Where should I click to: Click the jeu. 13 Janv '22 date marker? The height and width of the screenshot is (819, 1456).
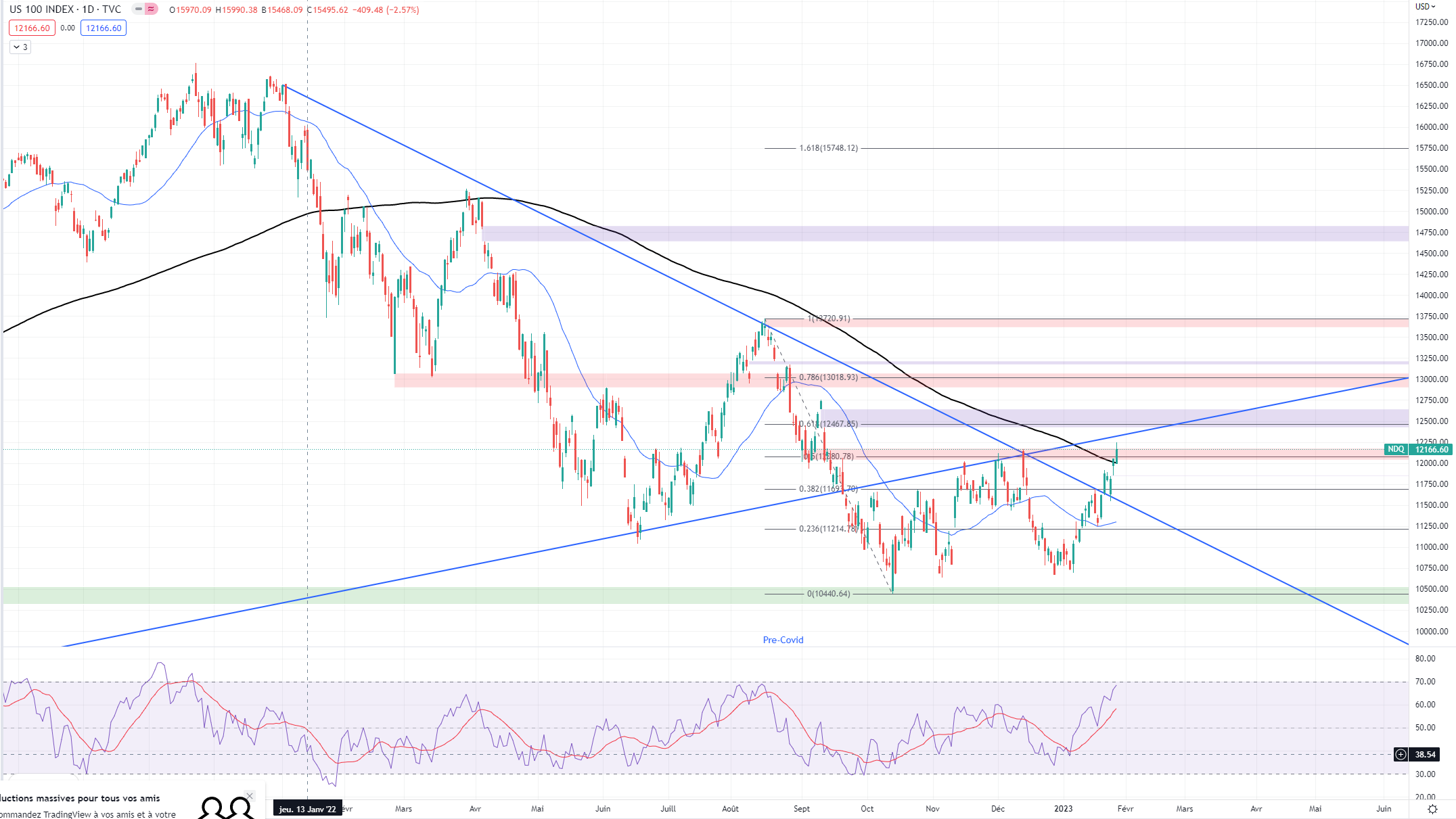(x=308, y=809)
